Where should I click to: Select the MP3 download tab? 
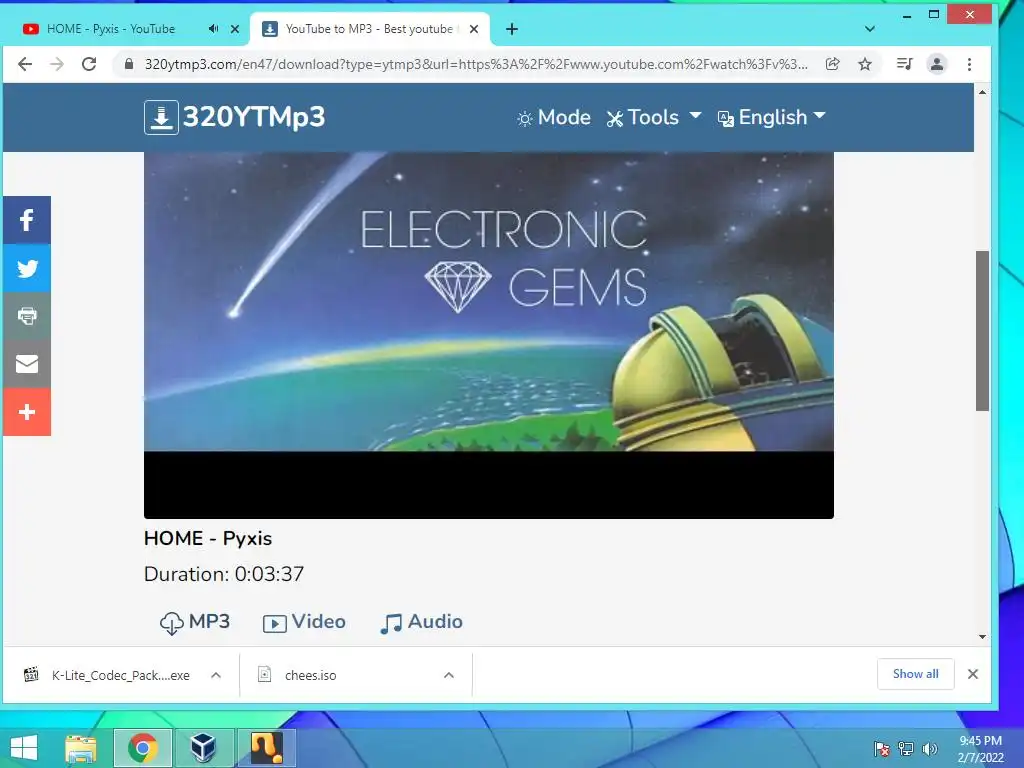pos(195,622)
